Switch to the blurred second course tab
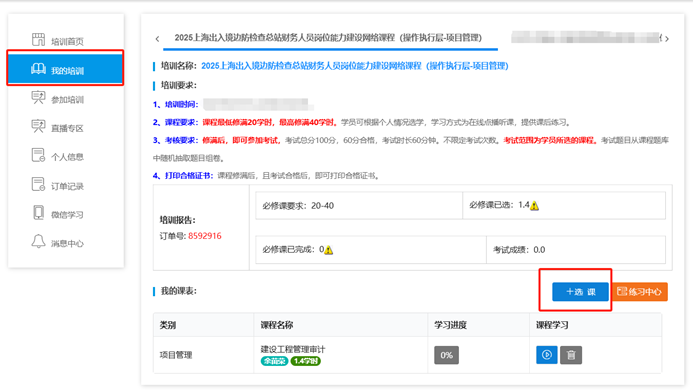Viewport: 693px width, 390px height. 586,38
